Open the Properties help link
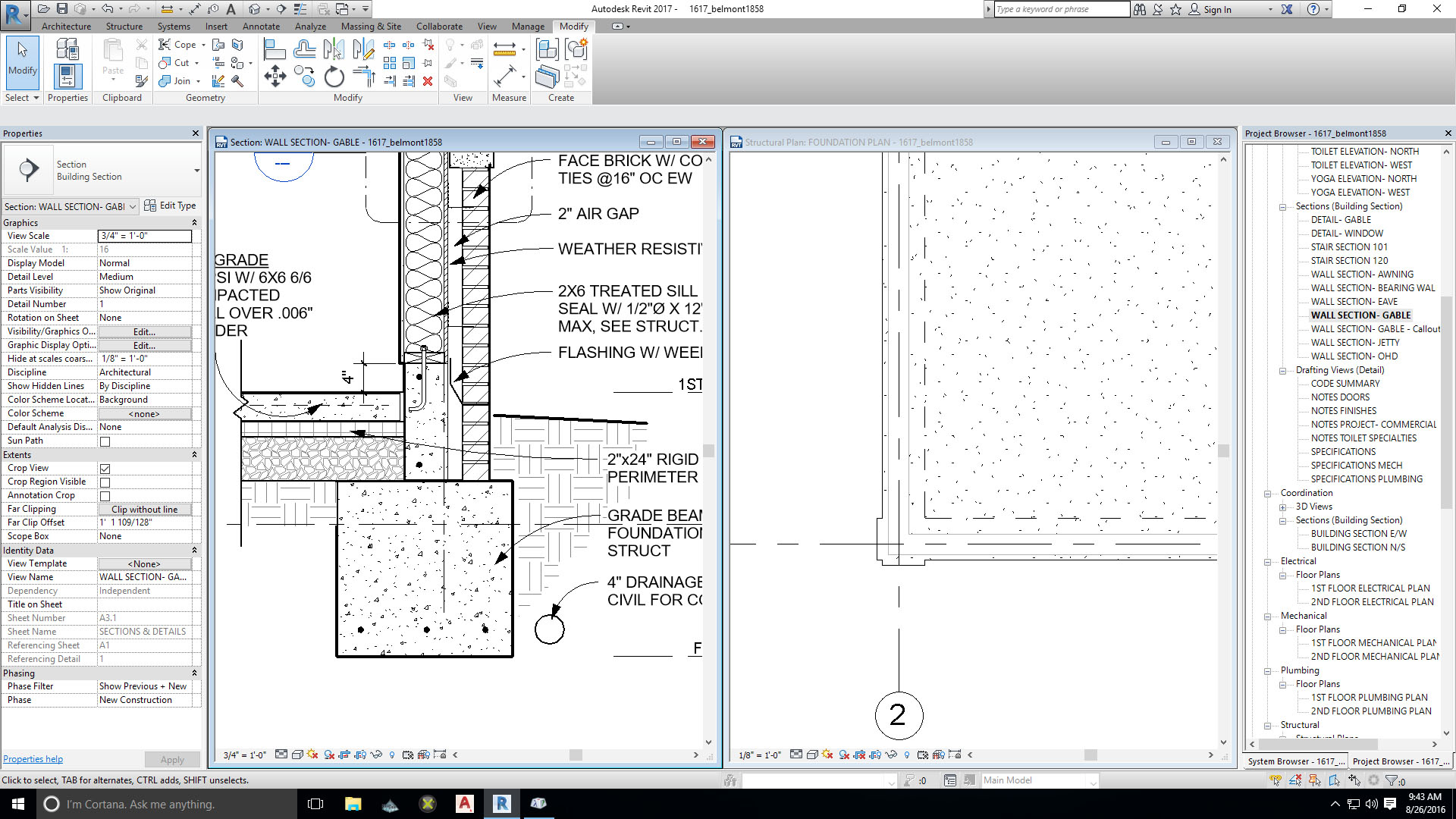The width and height of the screenshot is (1456, 819). pyautogui.click(x=33, y=759)
